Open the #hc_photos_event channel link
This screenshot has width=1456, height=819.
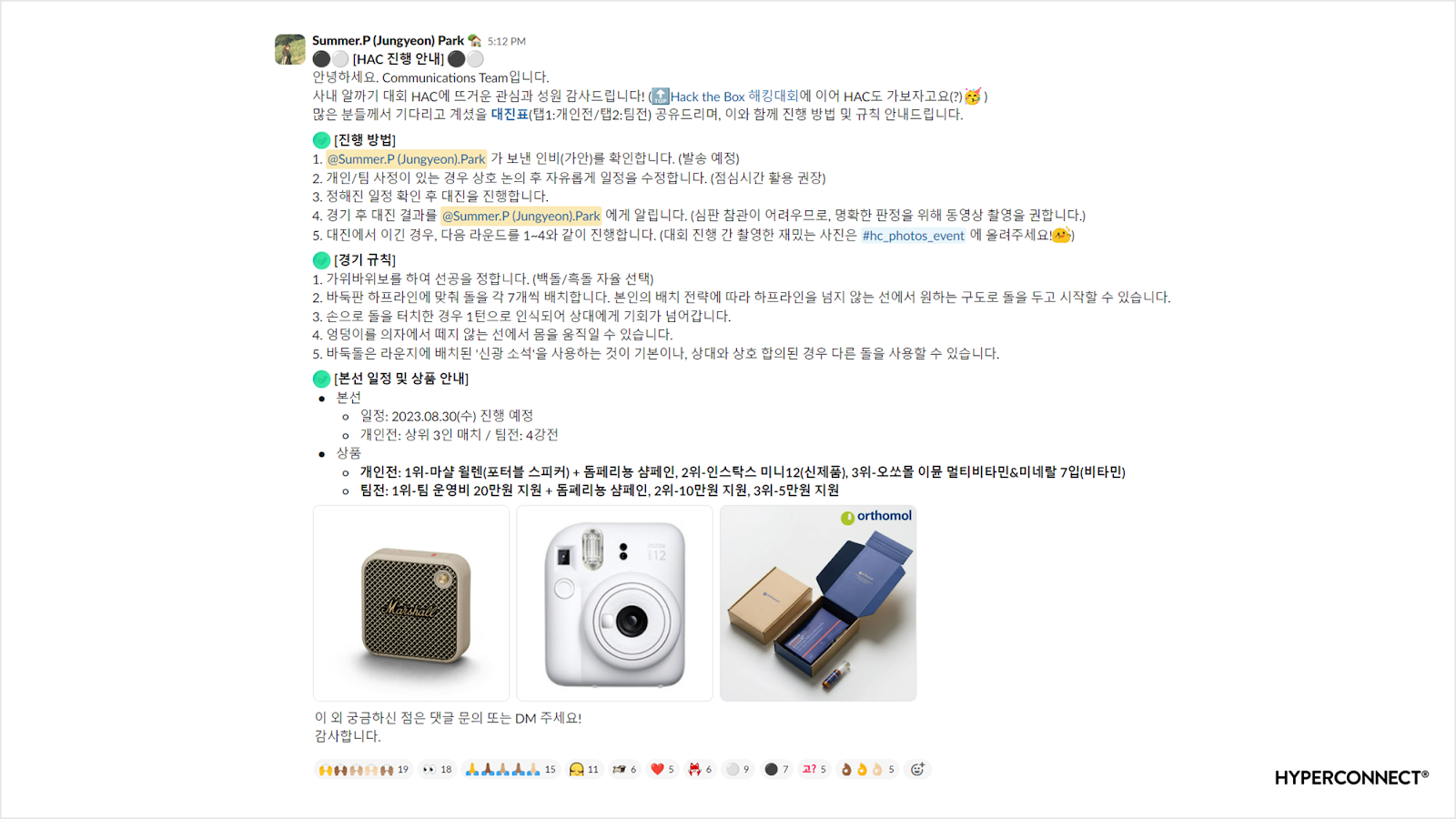[914, 236]
